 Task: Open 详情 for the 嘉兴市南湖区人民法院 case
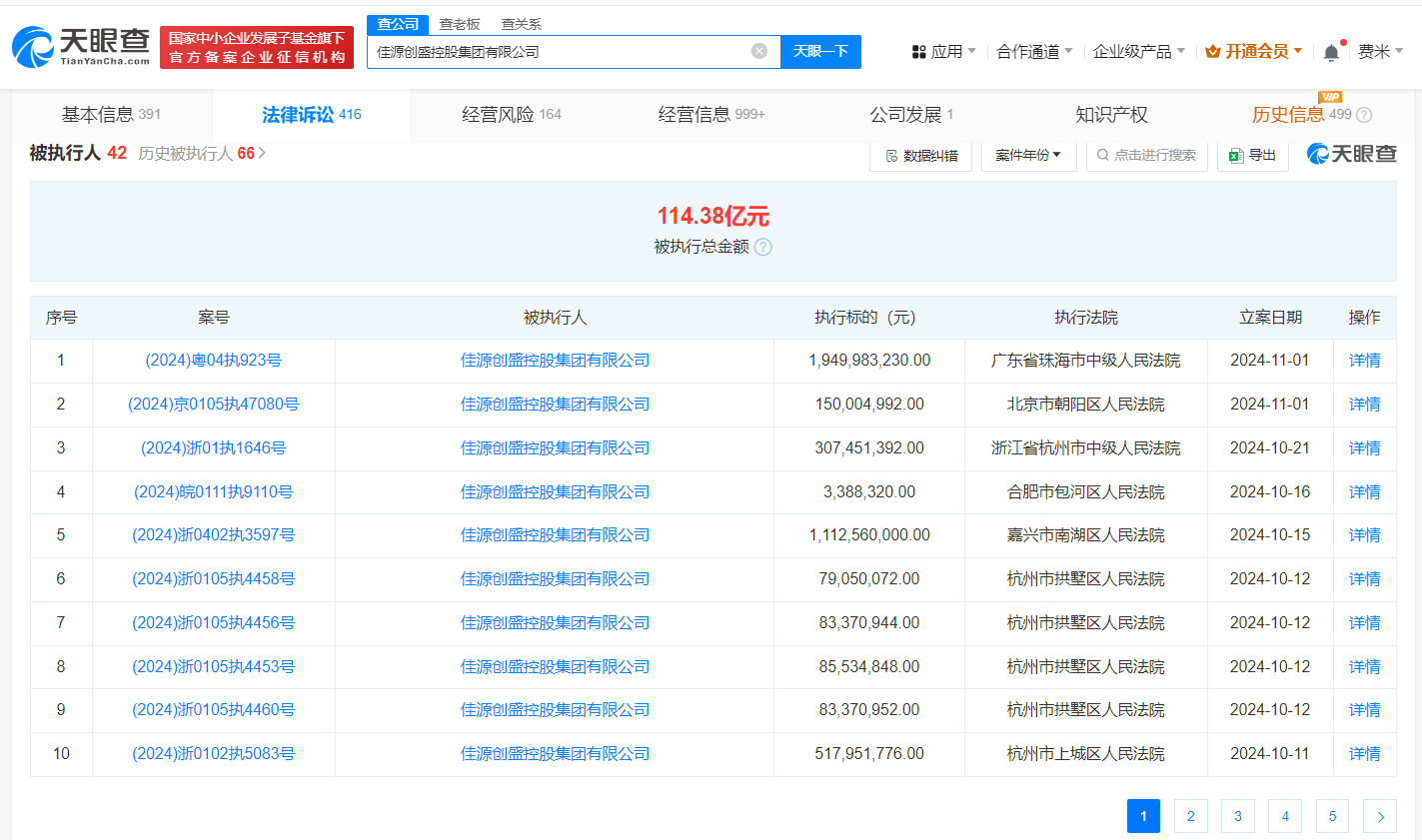(x=1365, y=535)
